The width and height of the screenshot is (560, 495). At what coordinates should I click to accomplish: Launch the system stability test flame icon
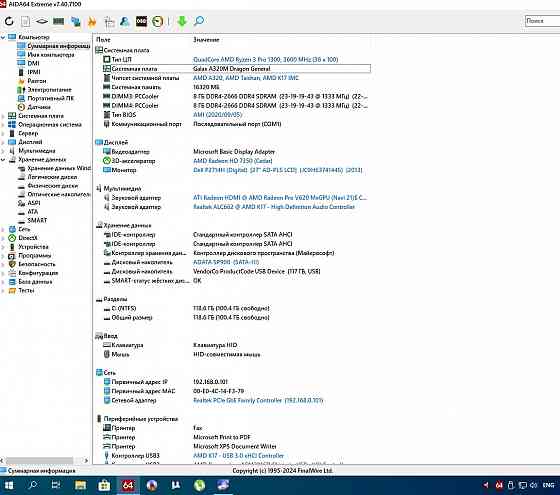(92, 22)
